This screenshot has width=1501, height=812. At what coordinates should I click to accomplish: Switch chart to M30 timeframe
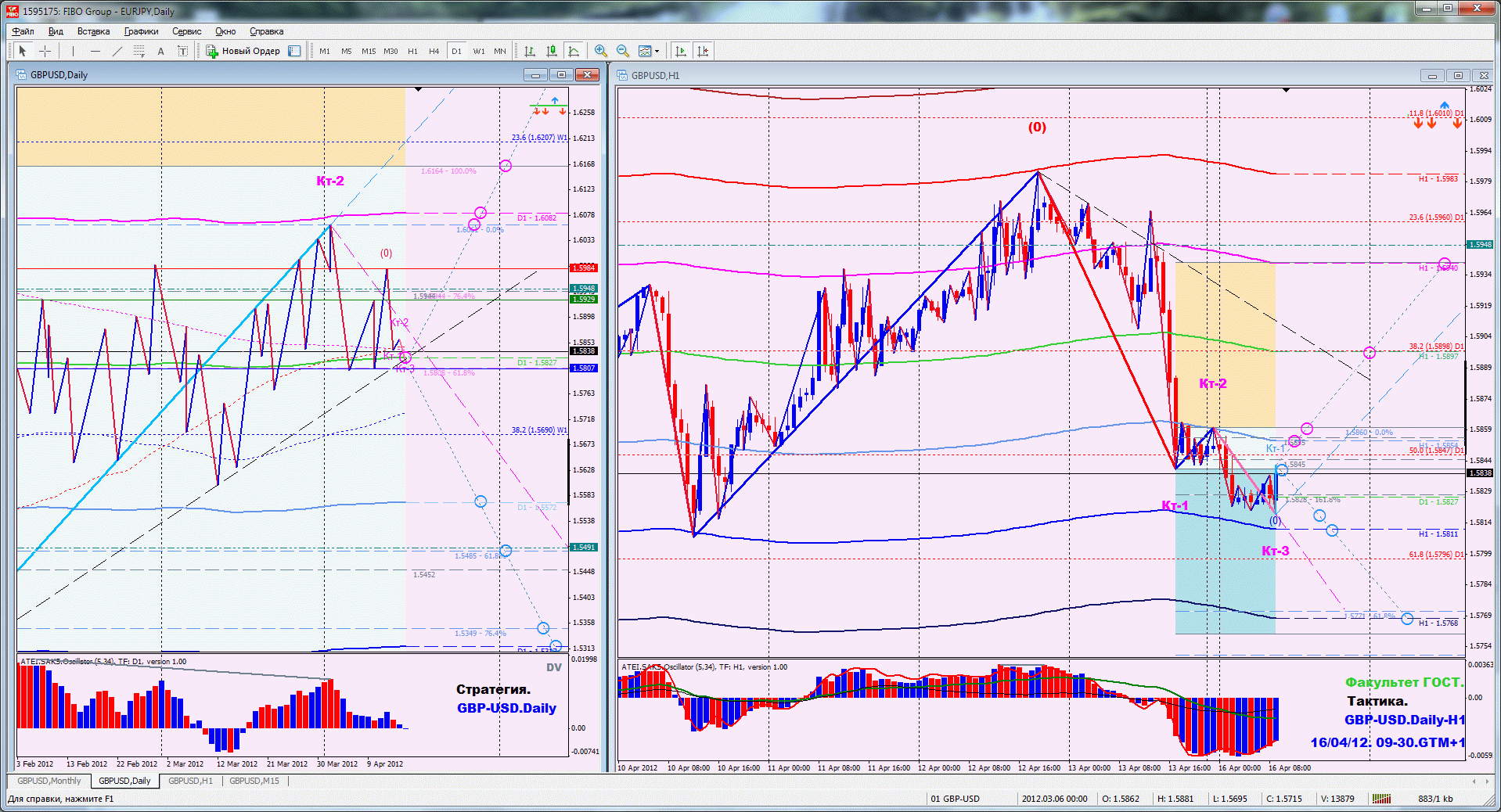391,51
